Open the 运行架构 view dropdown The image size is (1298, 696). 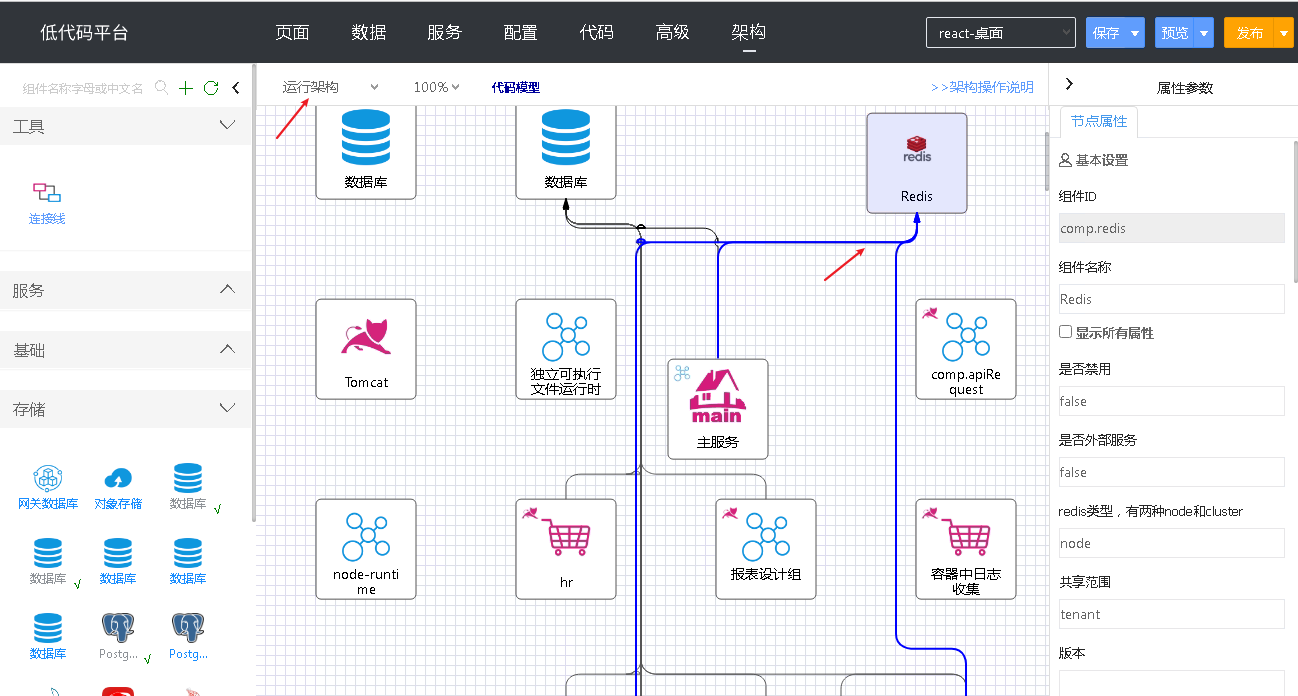coord(331,87)
